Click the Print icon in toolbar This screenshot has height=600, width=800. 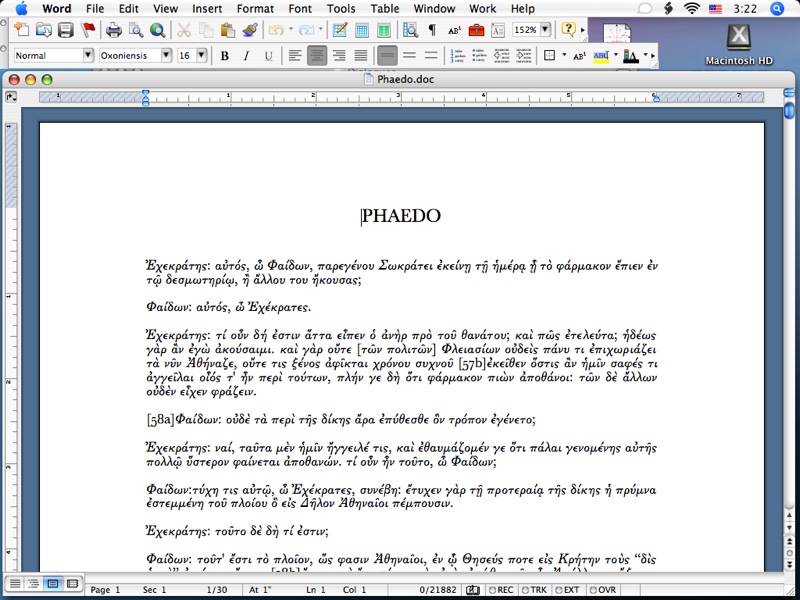click(114, 30)
